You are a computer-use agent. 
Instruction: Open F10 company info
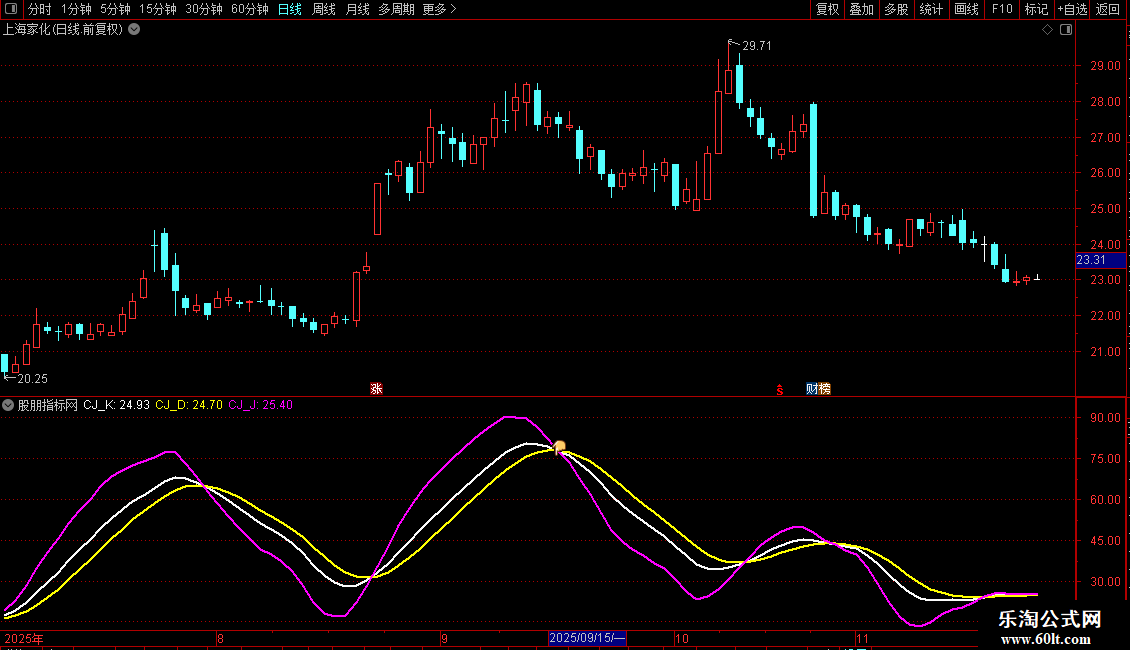[1002, 9]
